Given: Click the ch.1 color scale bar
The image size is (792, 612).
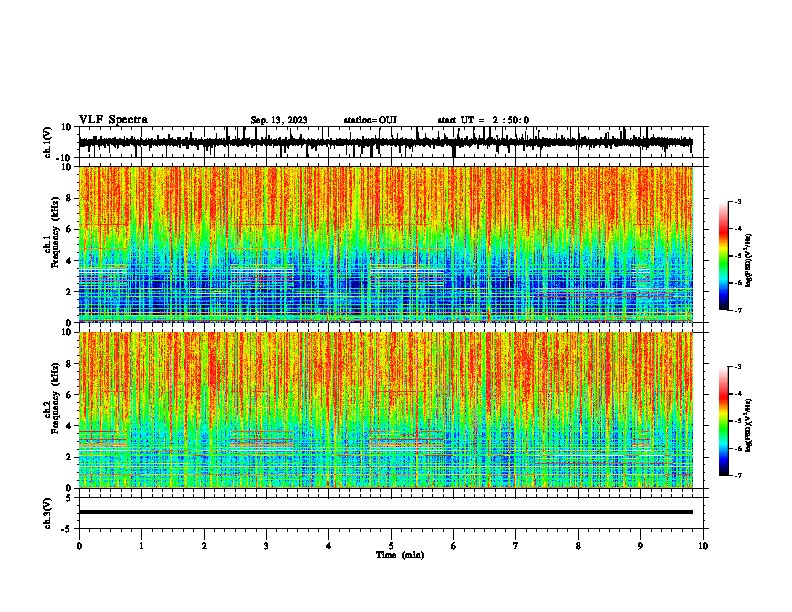Looking at the screenshot, I should click(x=724, y=256).
